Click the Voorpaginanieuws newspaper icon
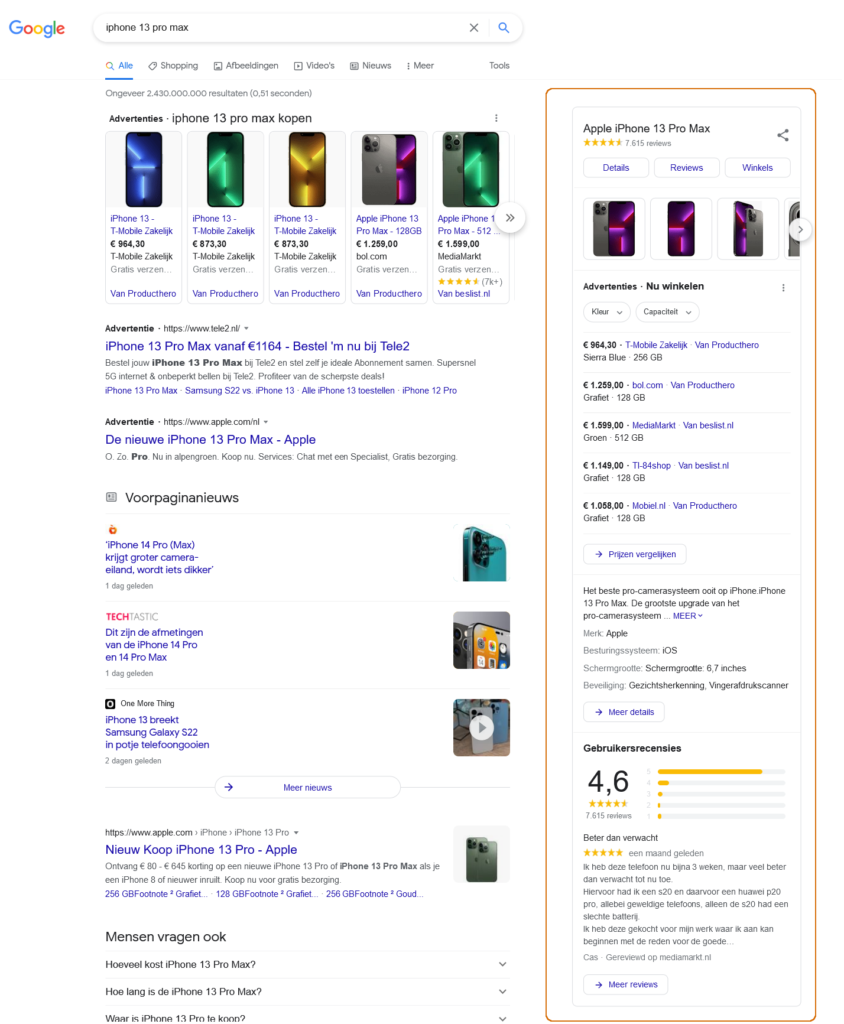The width and height of the screenshot is (844, 1024). tap(112, 498)
